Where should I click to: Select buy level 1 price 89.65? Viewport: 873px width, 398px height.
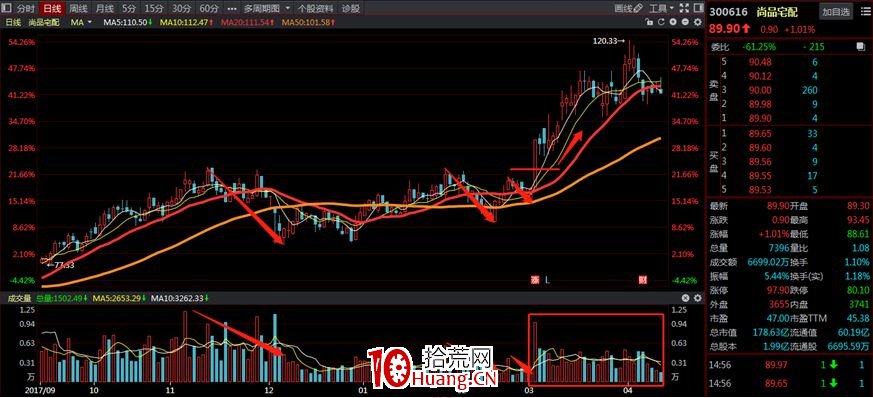coord(759,133)
